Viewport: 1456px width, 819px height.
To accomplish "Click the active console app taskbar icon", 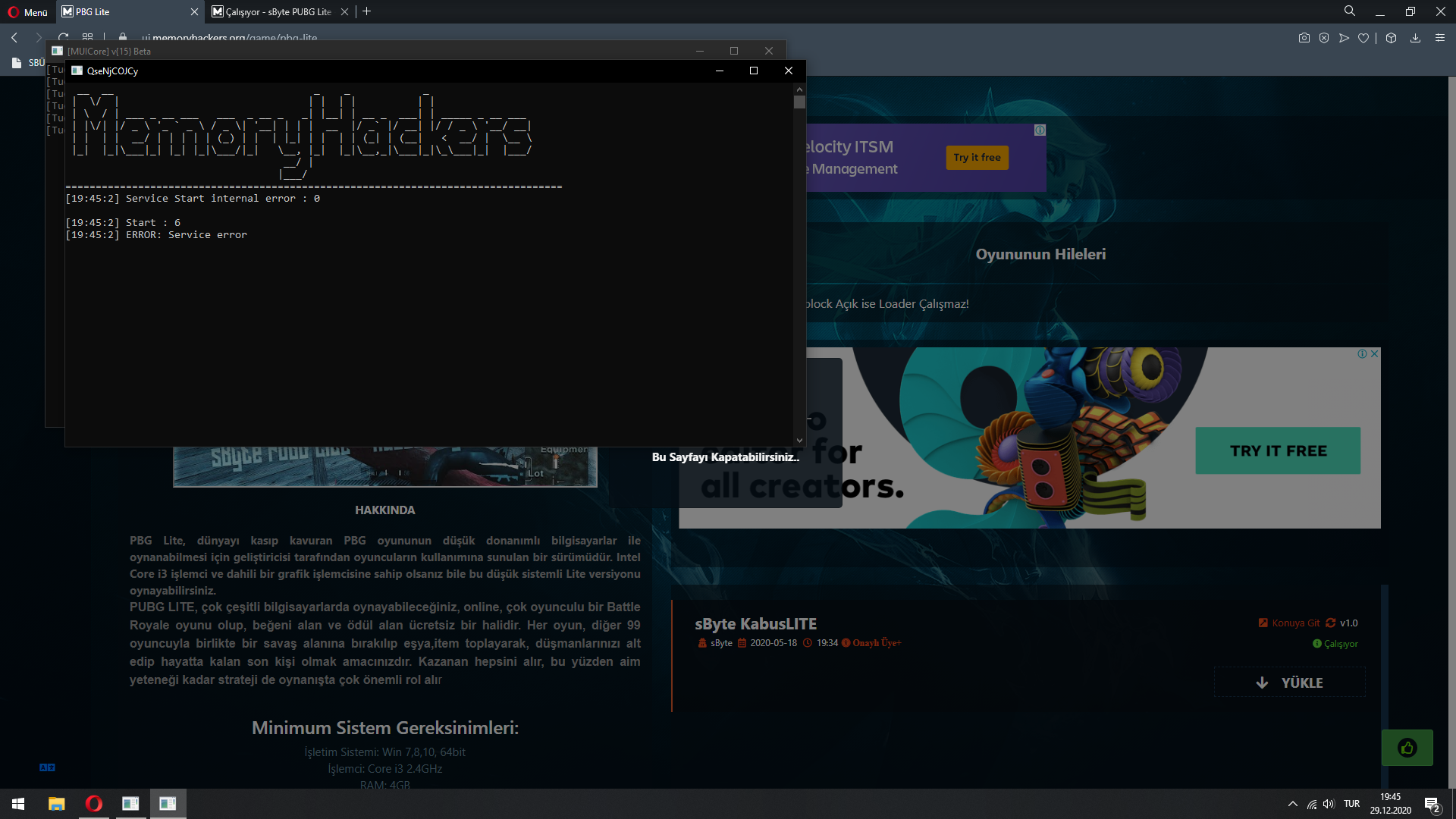I will click(x=168, y=804).
